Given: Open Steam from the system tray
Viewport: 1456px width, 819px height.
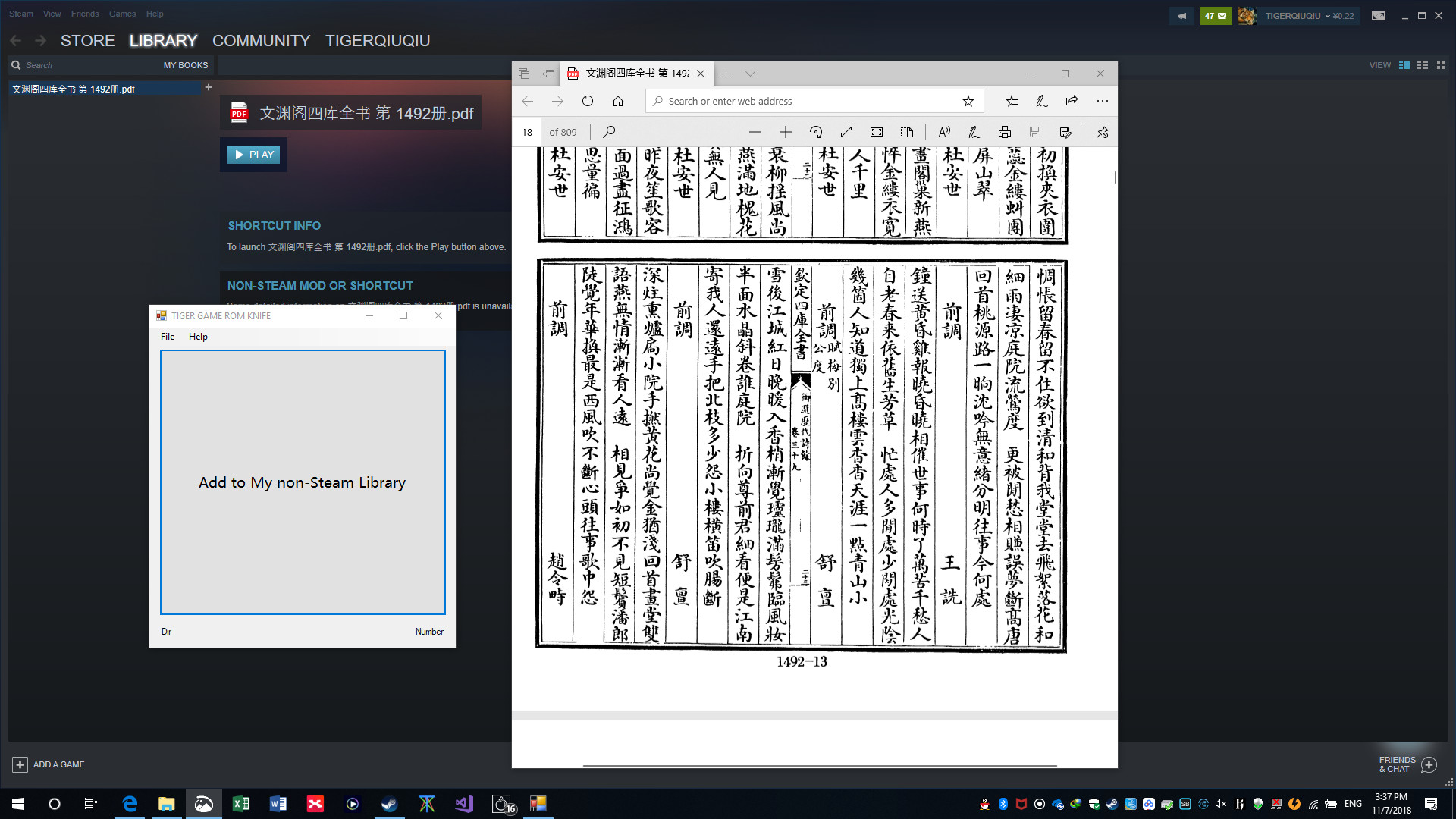Looking at the screenshot, I should point(1112,805).
